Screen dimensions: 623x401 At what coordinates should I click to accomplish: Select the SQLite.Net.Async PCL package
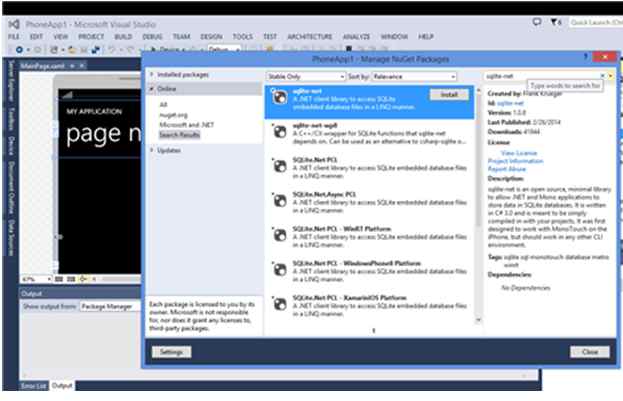point(370,203)
